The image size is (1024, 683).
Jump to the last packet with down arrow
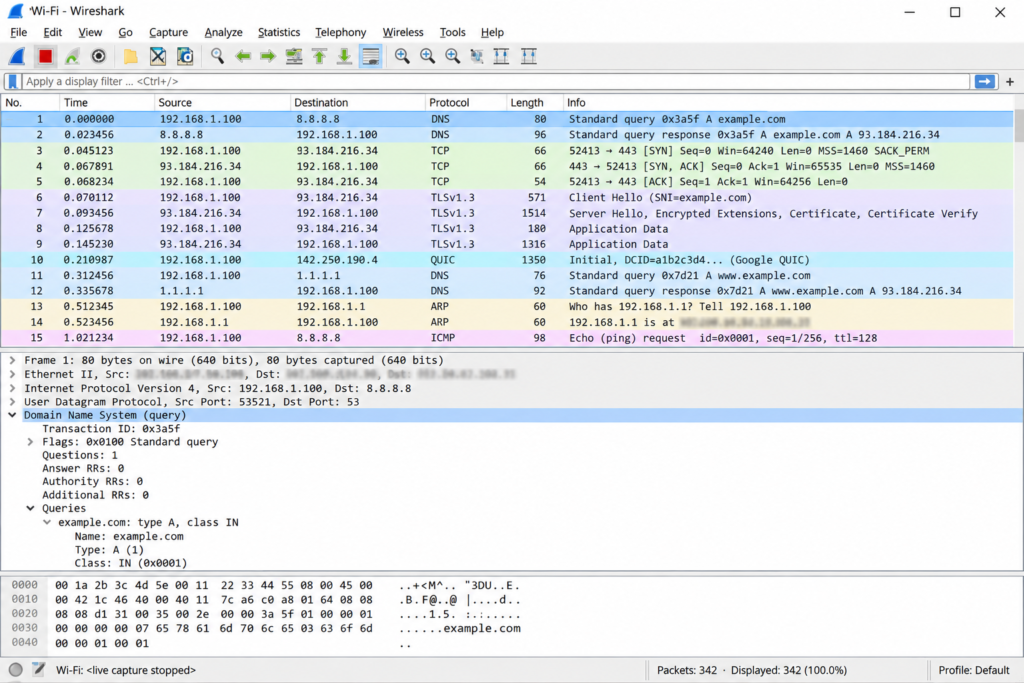click(x=344, y=57)
